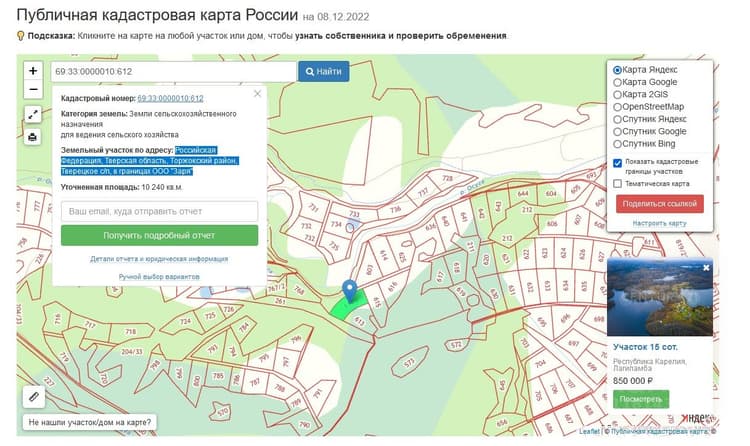Dismiss the land plot advertisement
This screenshot has width=750, height=446.
tap(706, 268)
